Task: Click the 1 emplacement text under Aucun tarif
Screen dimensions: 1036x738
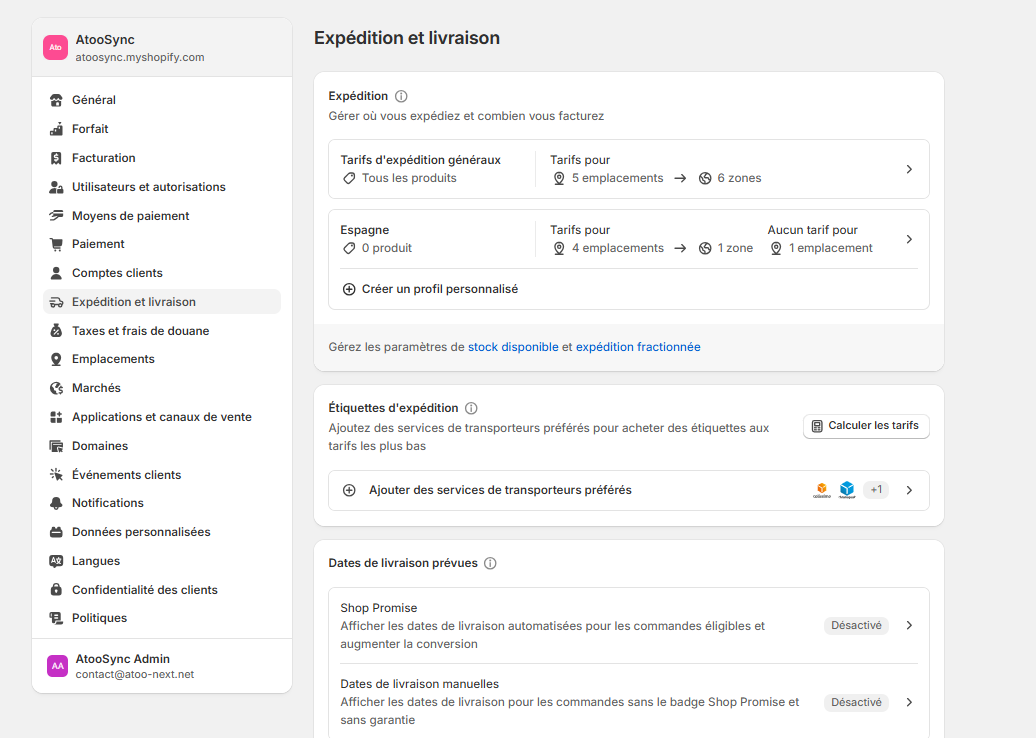Action: tap(831, 248)
